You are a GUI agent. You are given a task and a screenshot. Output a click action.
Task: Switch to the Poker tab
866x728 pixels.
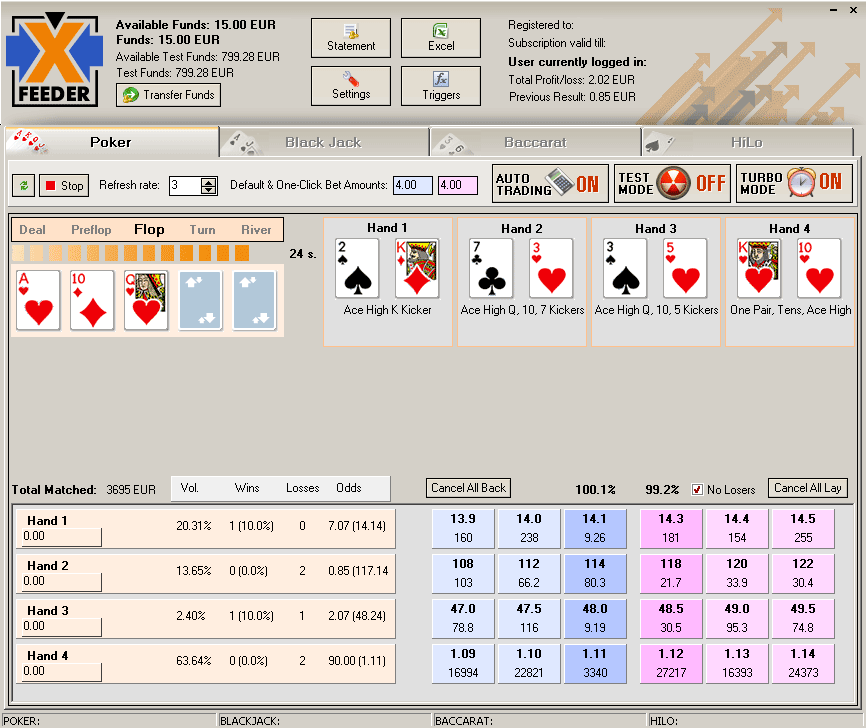[112, 143]
